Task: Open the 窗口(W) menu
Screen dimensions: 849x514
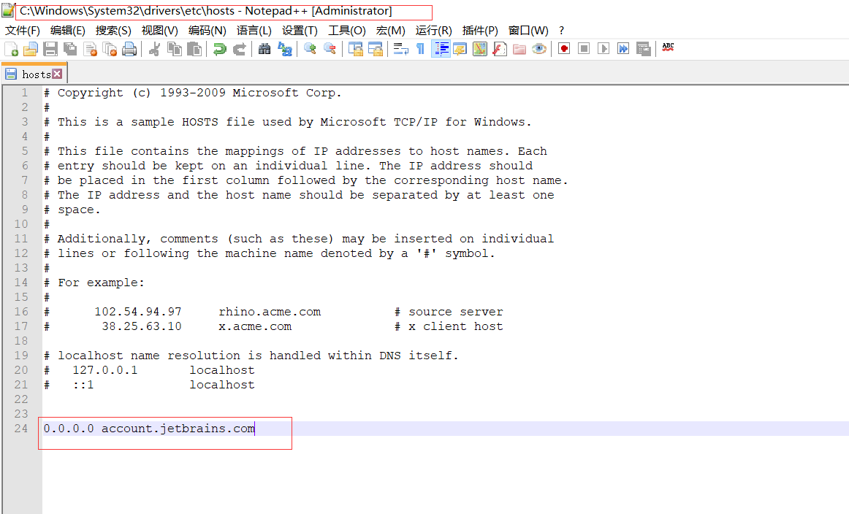Action: 528,30
